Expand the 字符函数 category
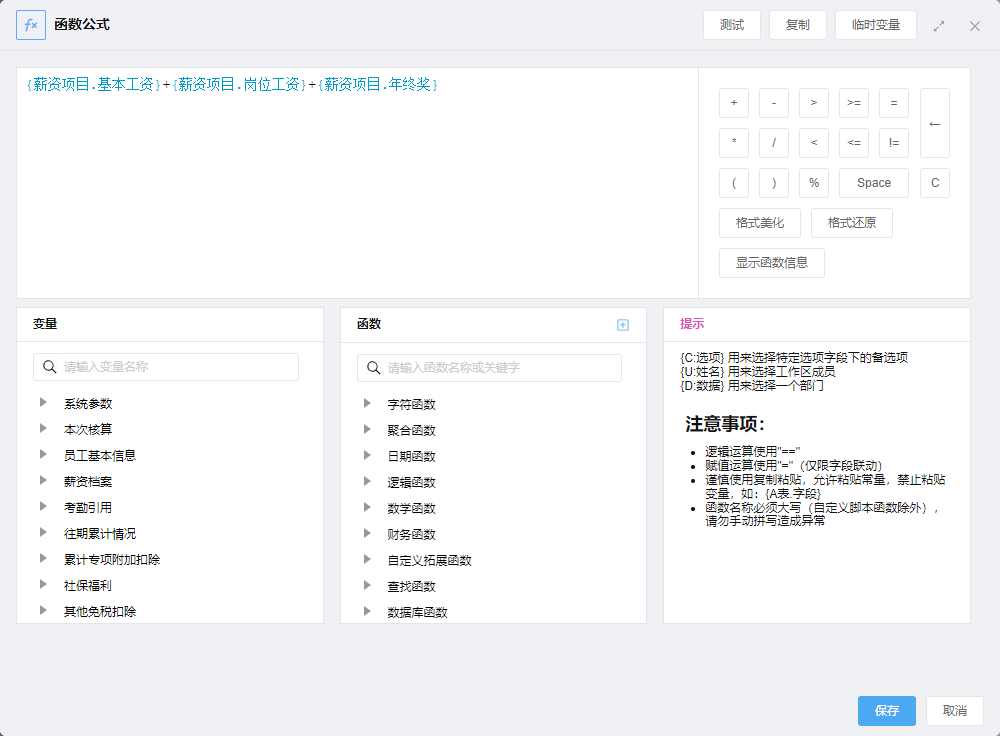 pos(367,403)
